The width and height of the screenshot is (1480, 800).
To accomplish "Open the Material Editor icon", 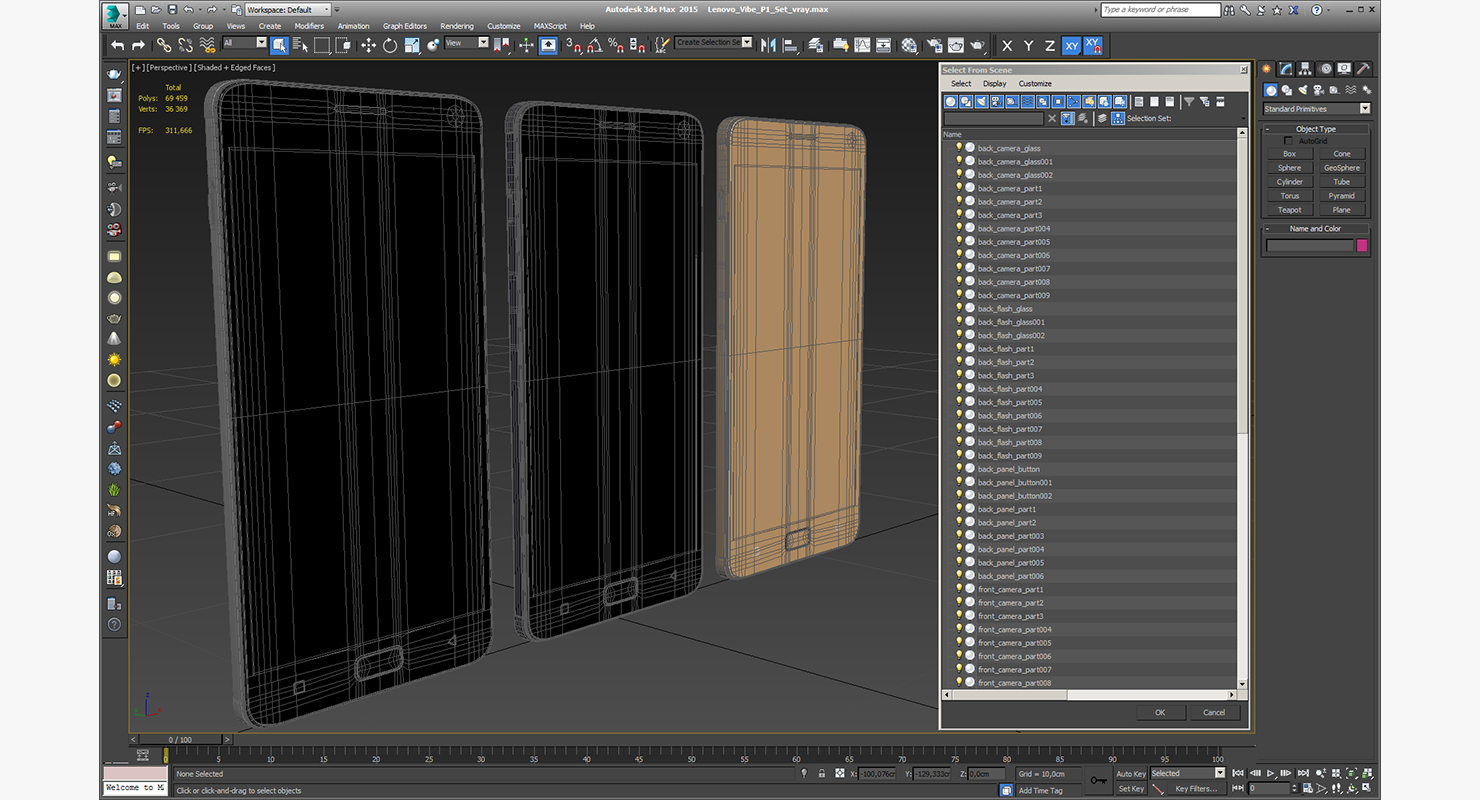I will [x=909, y=45].
